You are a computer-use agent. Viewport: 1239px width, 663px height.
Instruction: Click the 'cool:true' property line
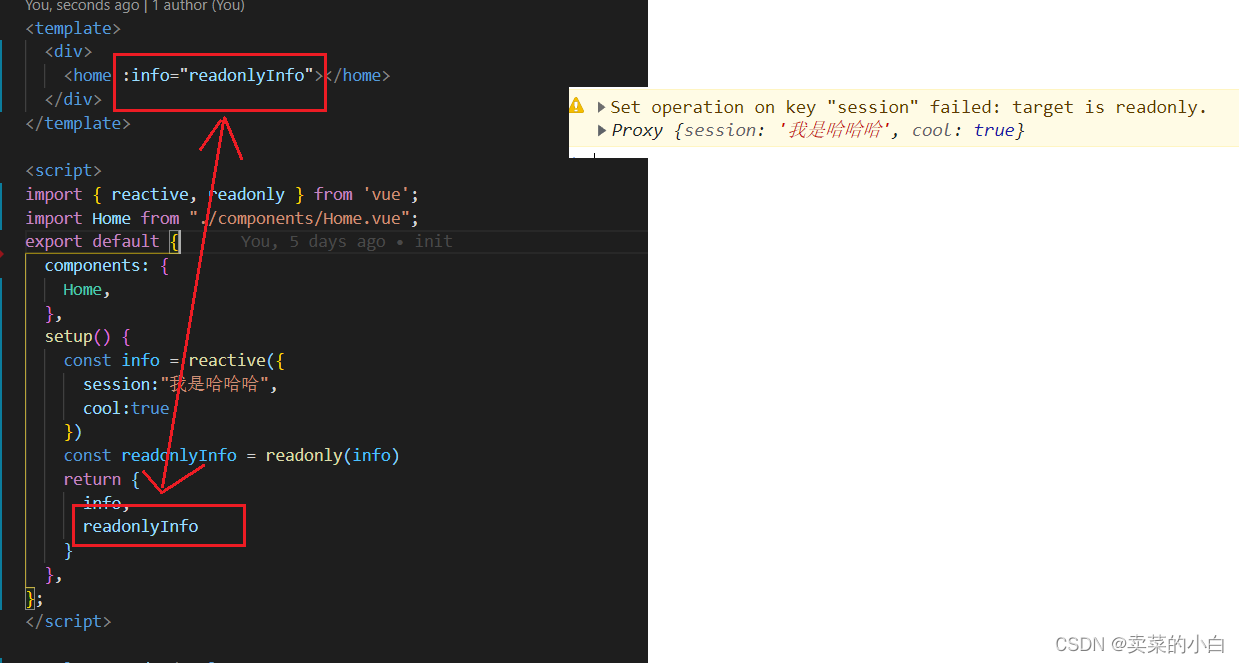pyautogui.click(x=126, y=408)
